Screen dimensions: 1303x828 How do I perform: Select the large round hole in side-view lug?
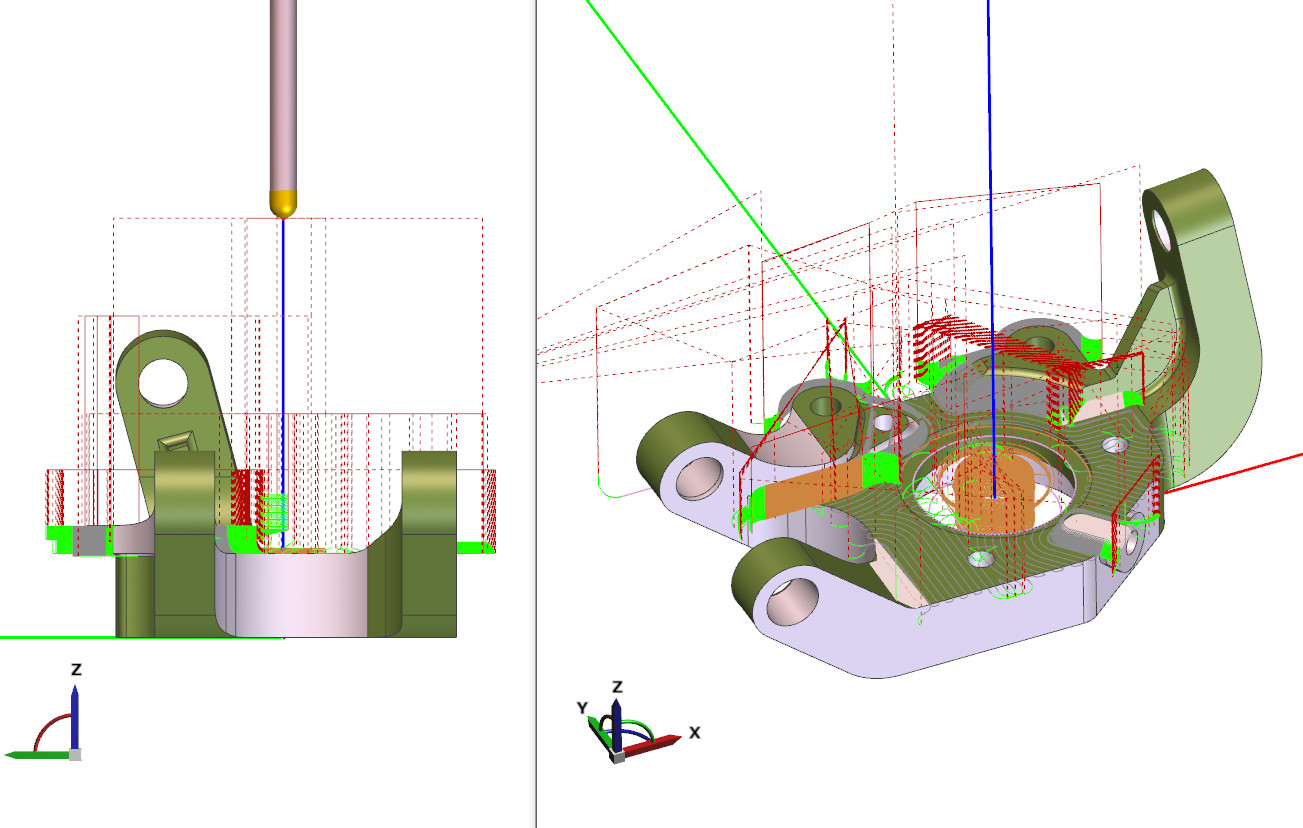(162, 382)
